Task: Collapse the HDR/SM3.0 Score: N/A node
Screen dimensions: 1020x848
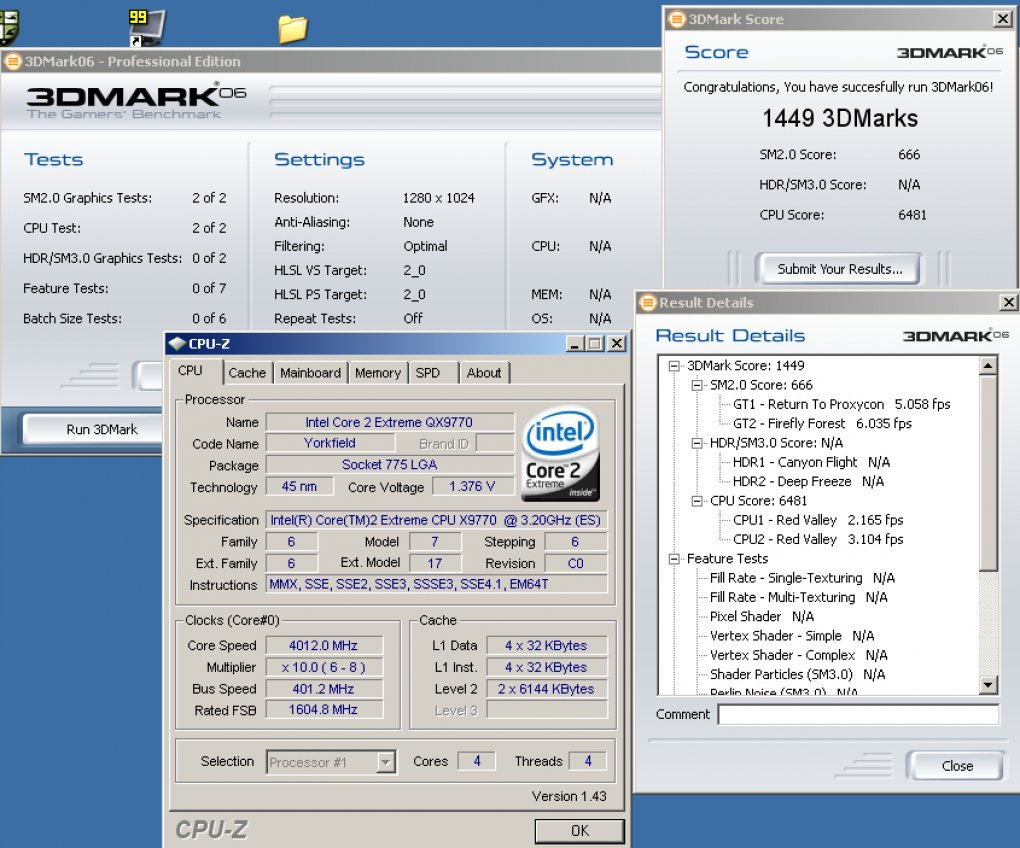Action: pyautogui.click(x=697, y=443)
